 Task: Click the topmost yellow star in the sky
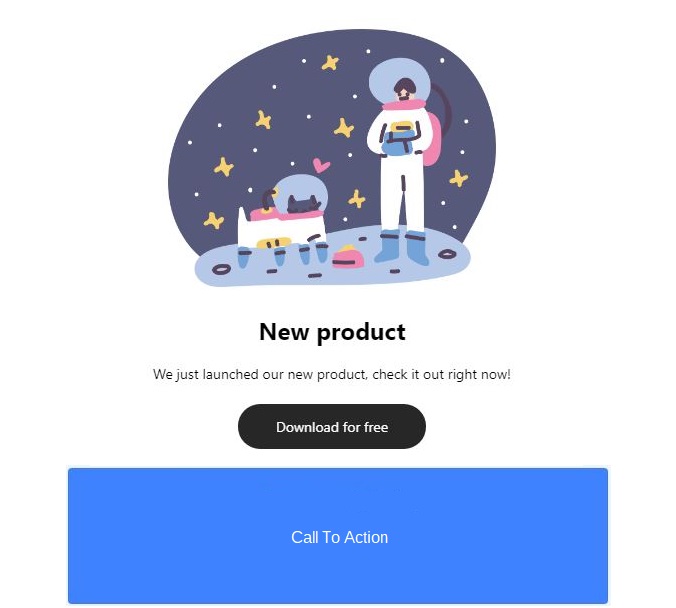point(331,63)
